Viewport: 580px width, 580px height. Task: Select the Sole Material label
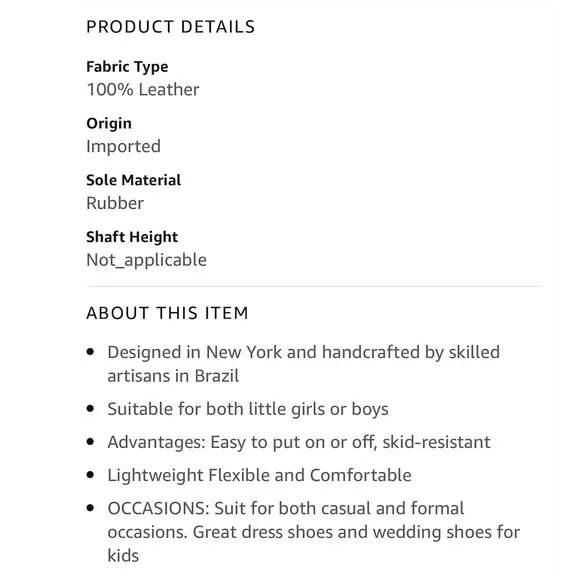point(134,180)
